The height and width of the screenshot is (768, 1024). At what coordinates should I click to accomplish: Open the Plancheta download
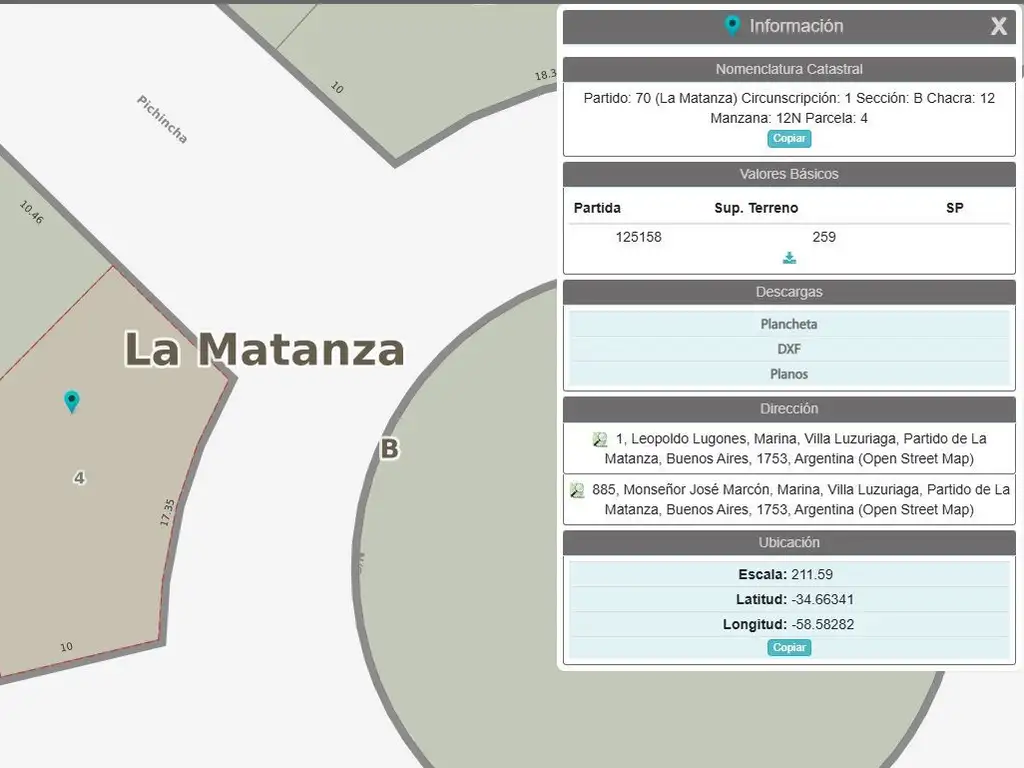789,324
